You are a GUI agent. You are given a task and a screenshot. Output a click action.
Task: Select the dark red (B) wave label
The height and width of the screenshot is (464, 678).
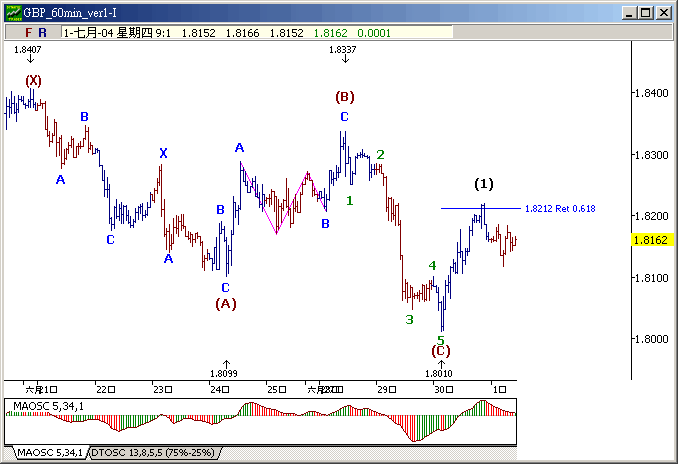(345, 96)
